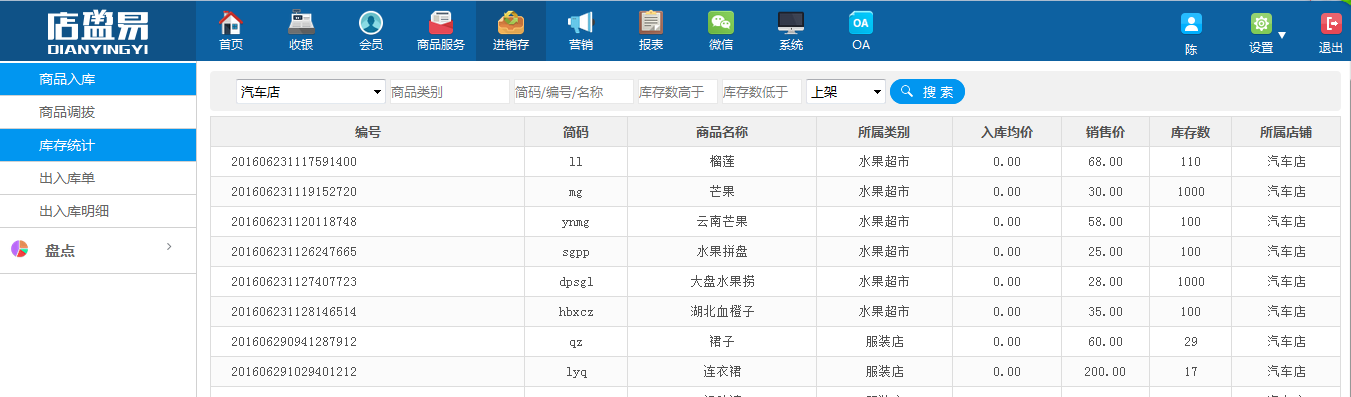The height and width of the screenshot is (397, 1351).
Task: Click the user profile icon 陈
Action: (1191, 25)
